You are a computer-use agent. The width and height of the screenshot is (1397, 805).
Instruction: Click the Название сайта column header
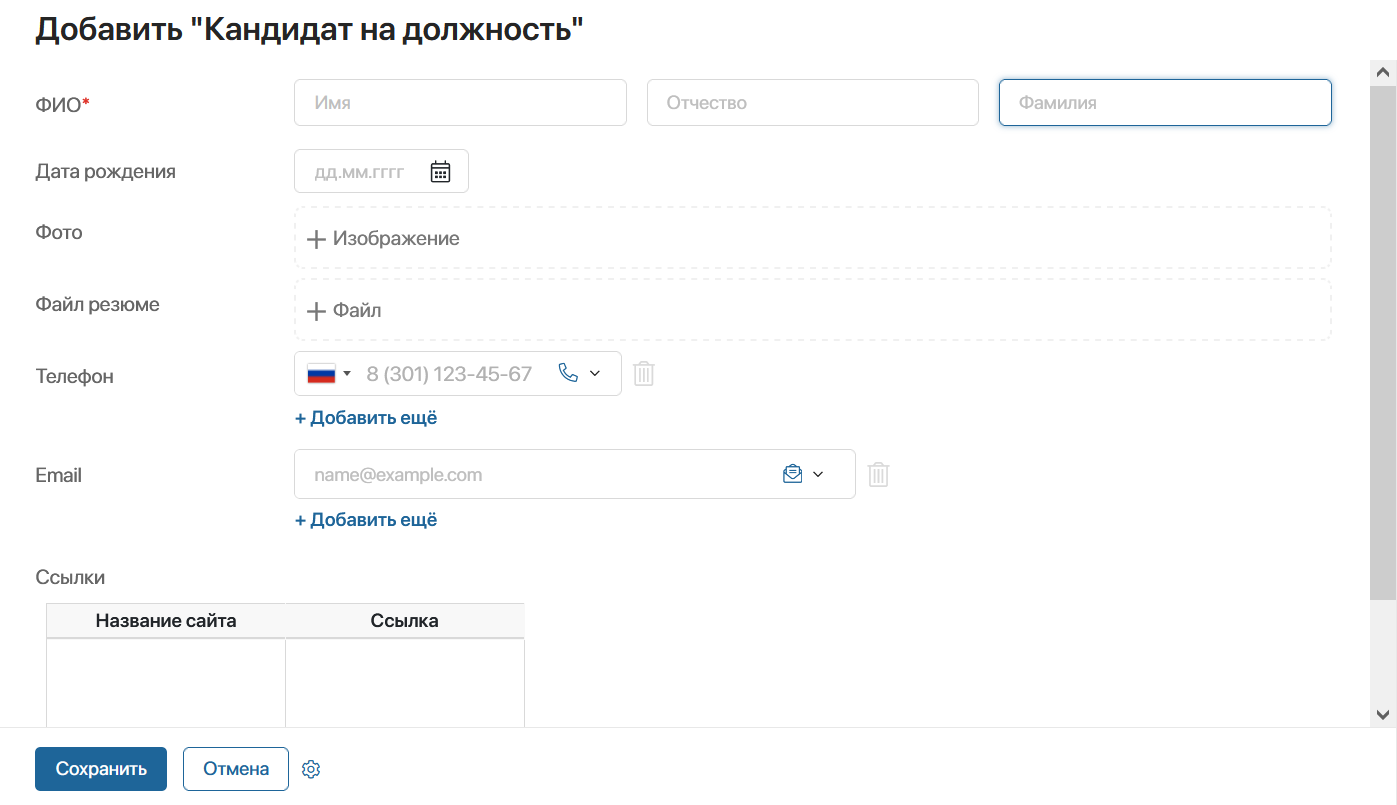click(x=166, y=620)
